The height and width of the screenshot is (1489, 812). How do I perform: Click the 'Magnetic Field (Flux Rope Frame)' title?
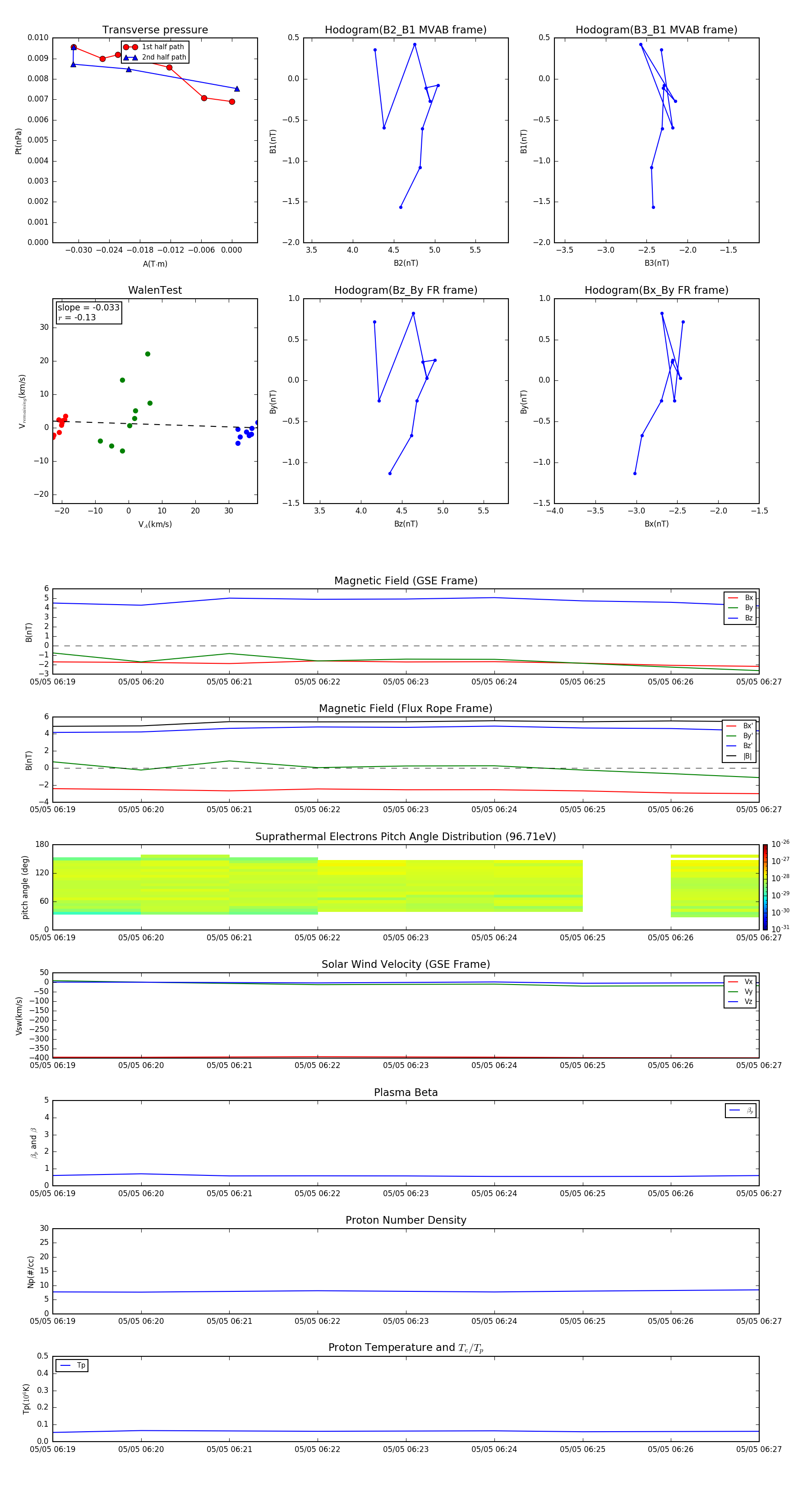[406, 708]
